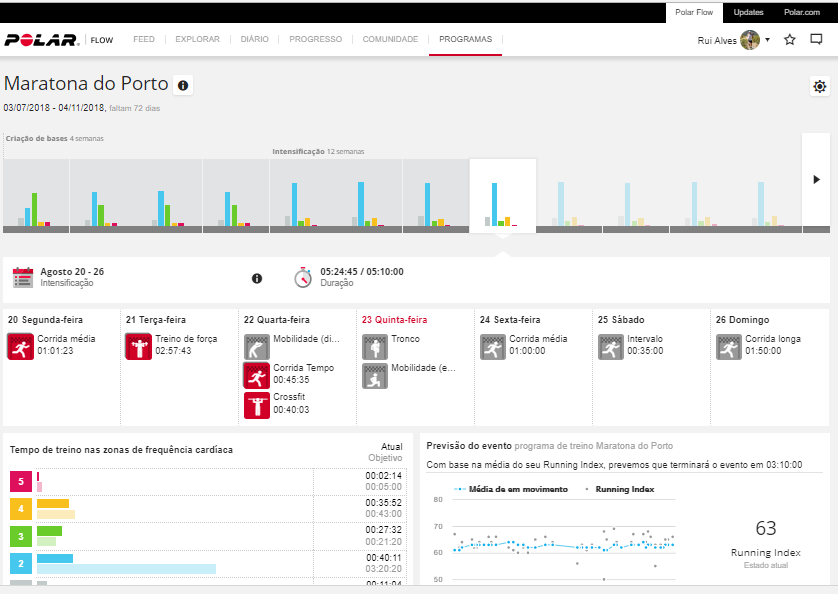Viewport: 838px width, 594px height.
Task: Click the stopwatch duration icon
Action: [302, 277]
